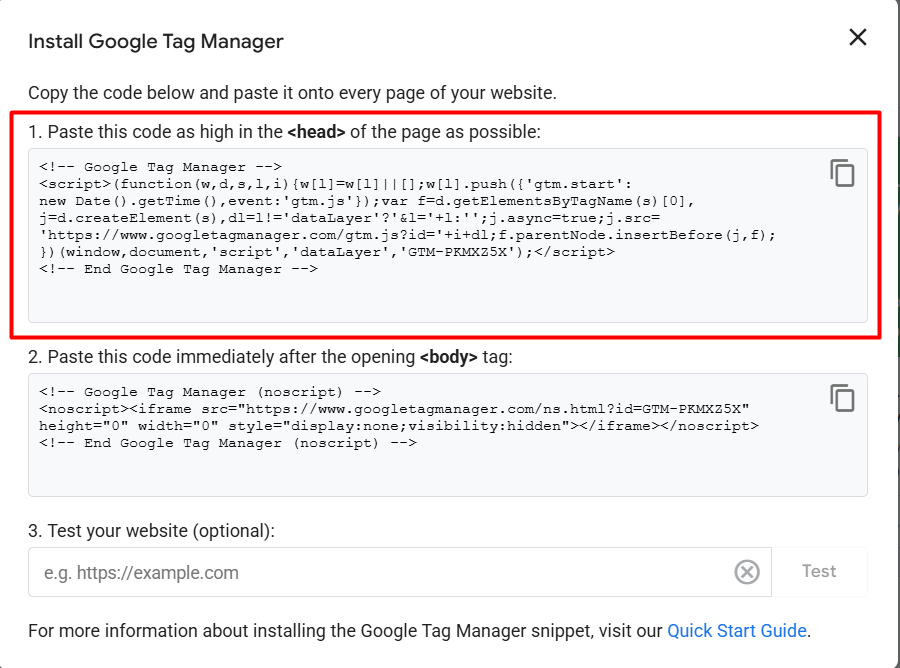900x668 pixels.
Task: Click the bold <body> tag text
Action: coord(448,357)
